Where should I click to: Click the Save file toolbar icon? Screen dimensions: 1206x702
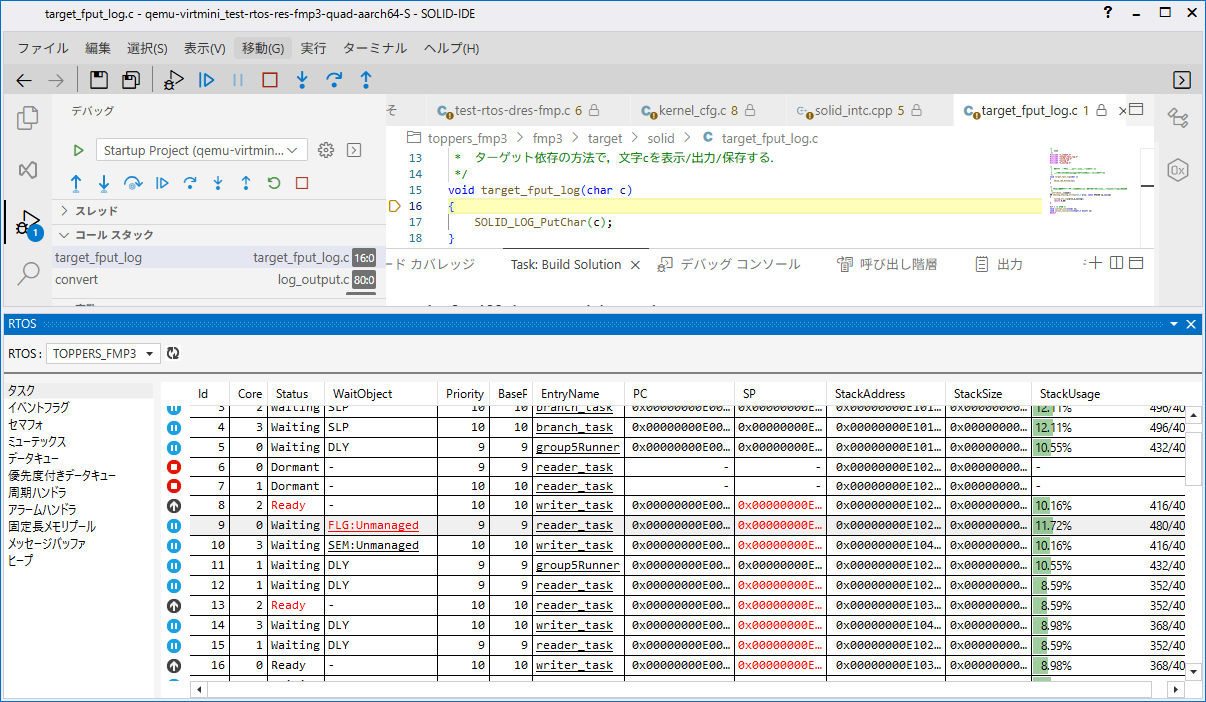point(99,80)
